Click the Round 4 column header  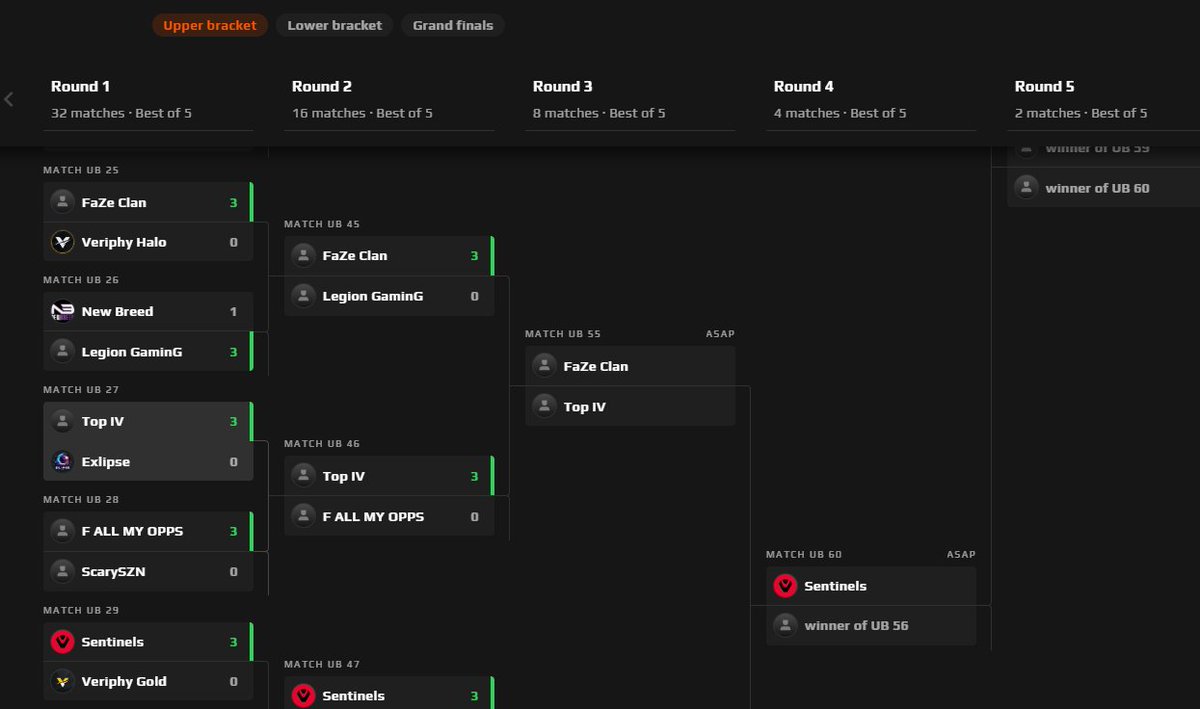pos(804,86)
